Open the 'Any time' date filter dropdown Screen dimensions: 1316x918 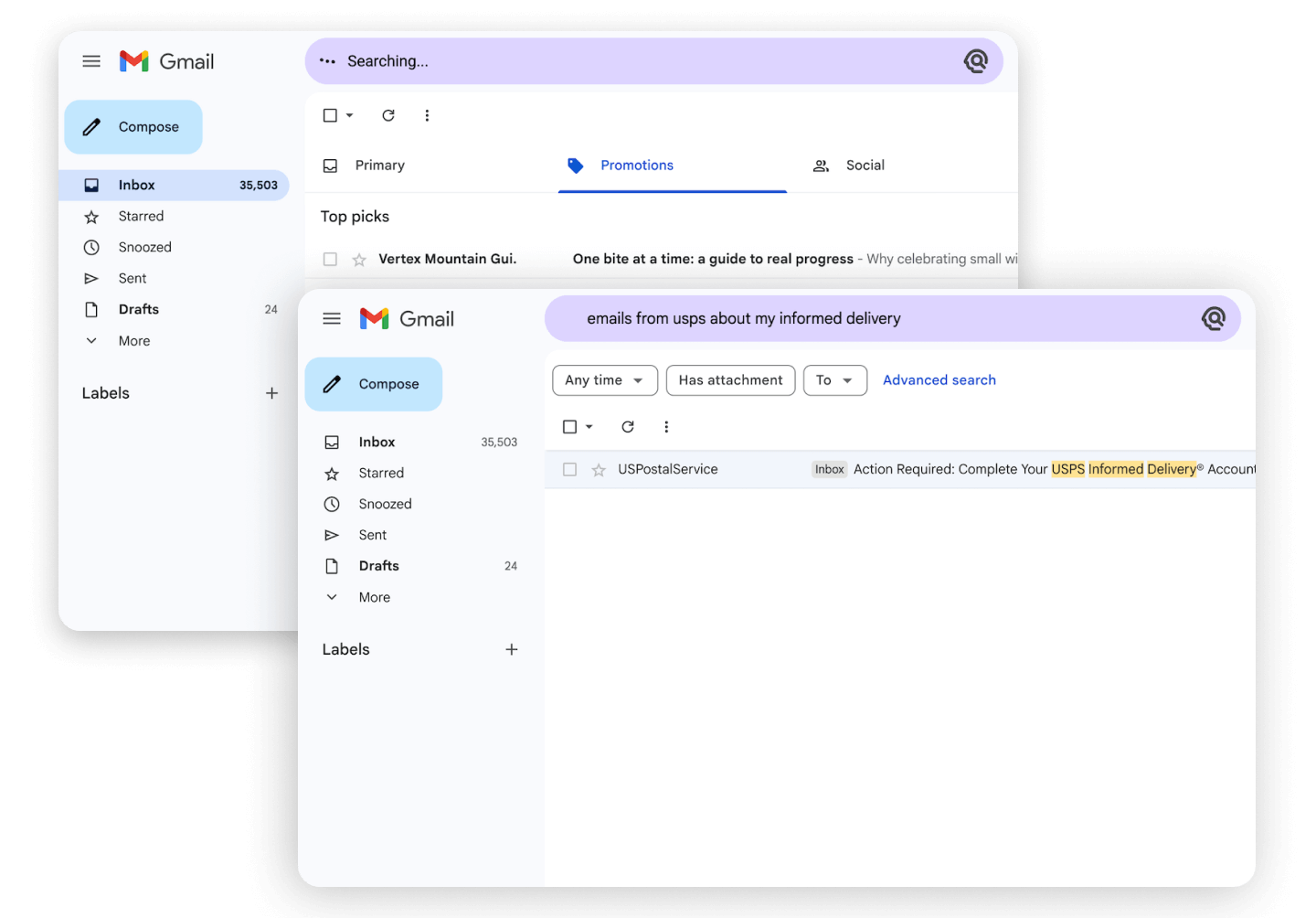[x=604, y=380]
